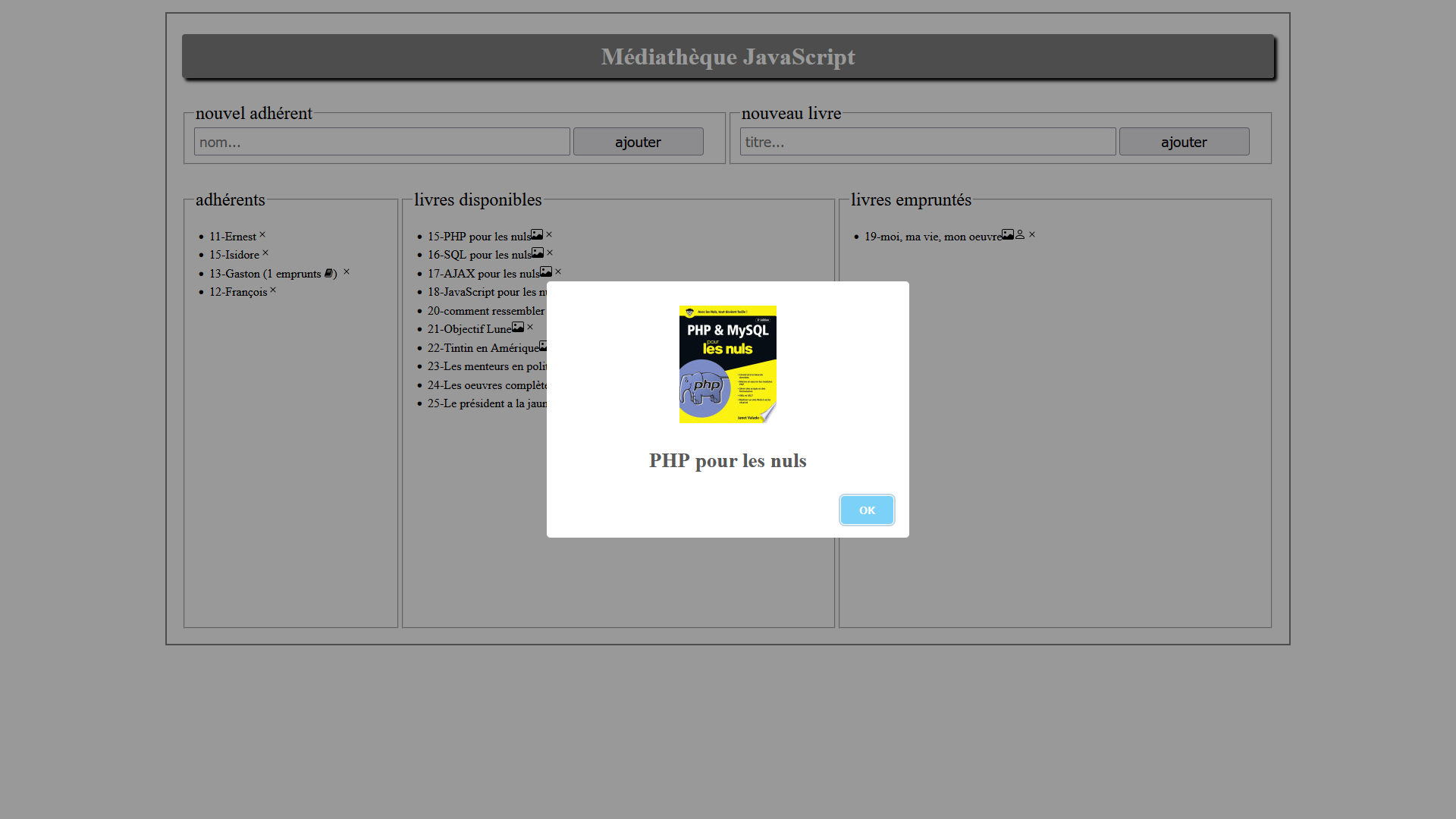Image resolution: width=1456 pixels, height=819 pixels.
Task: Show cover image of Objectif Lune
Action: click(x=518, y=328)
